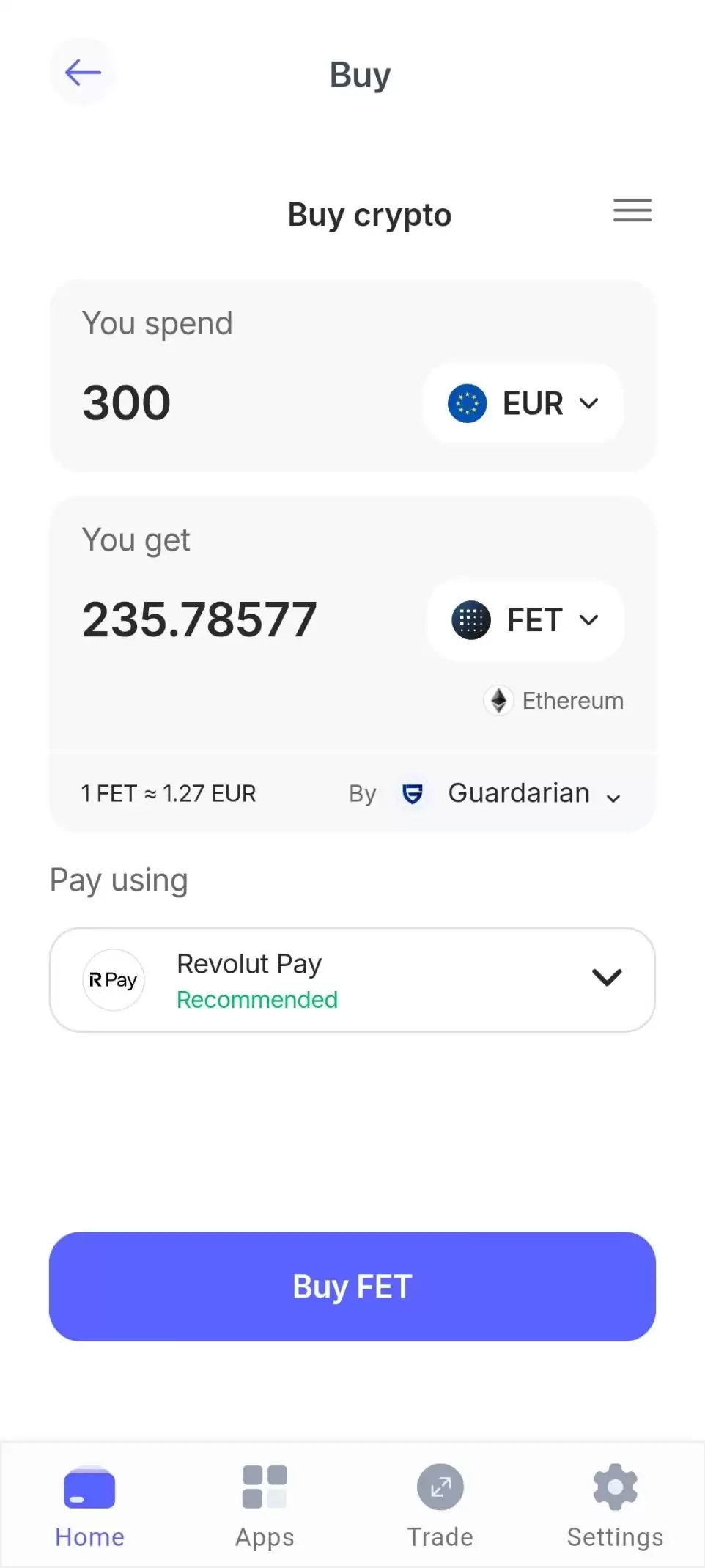Click the 1 FET ≈ 1.27 EUR rate
705x1568 pixels.
click(169, 793)
